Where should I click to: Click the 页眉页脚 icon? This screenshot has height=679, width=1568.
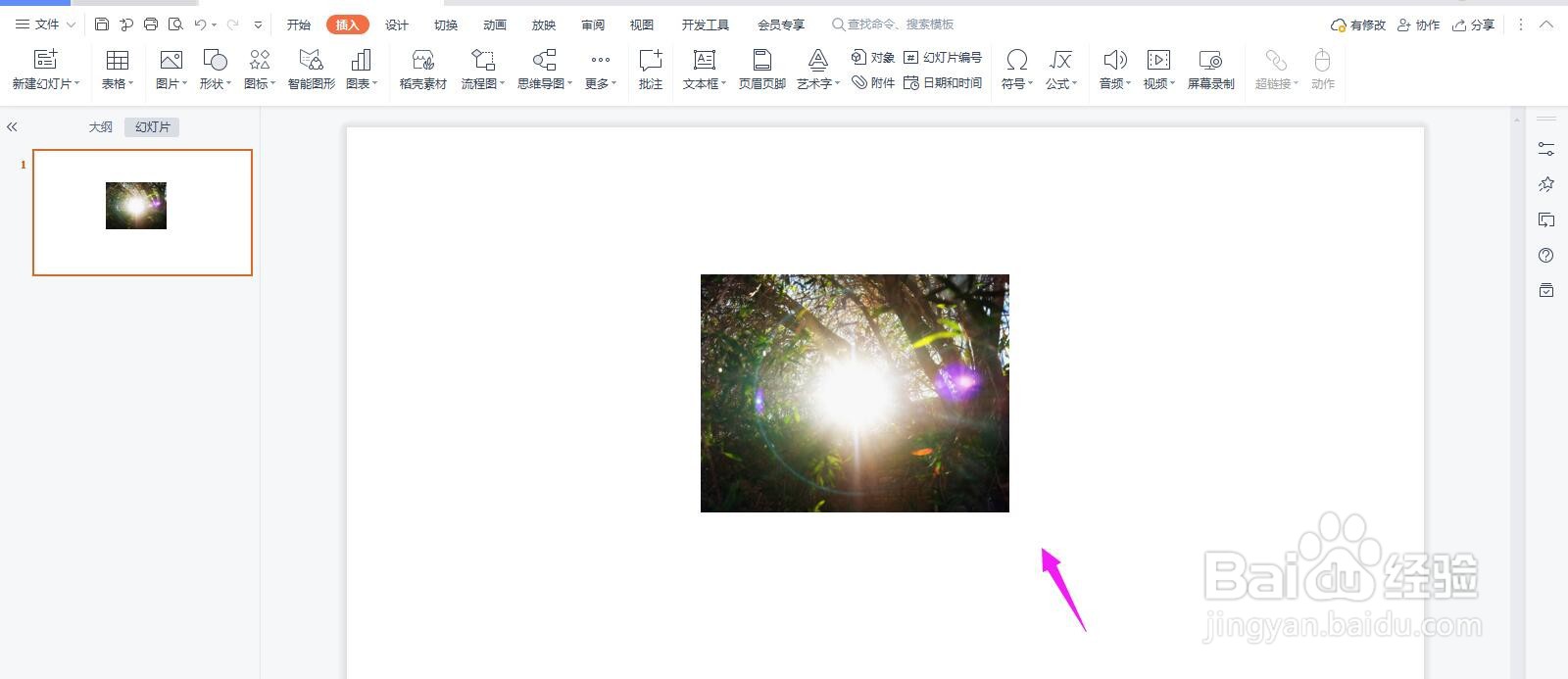point(761,60)
